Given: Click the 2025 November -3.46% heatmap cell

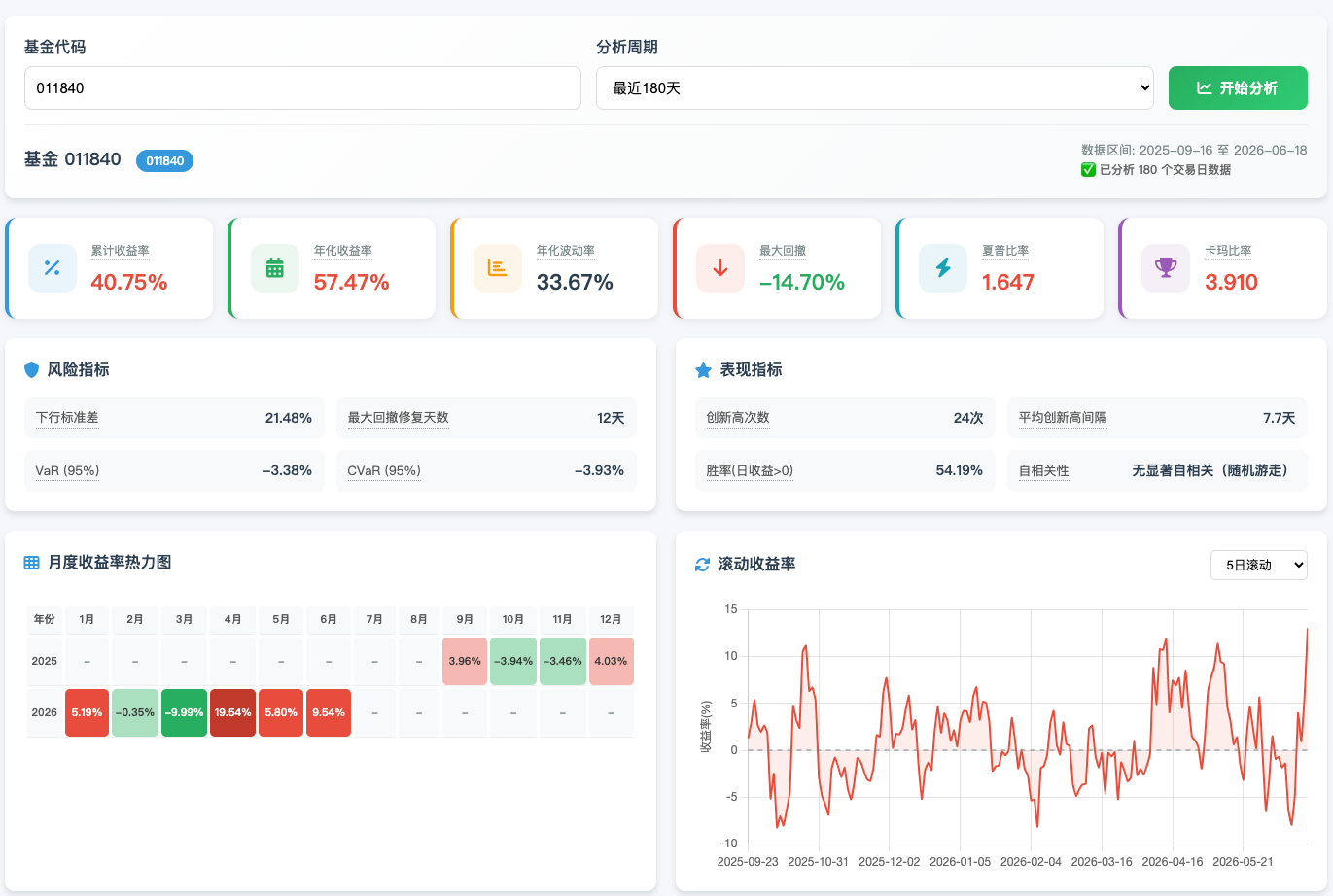Looking at the screenshot, I should (x=563, y=662).
